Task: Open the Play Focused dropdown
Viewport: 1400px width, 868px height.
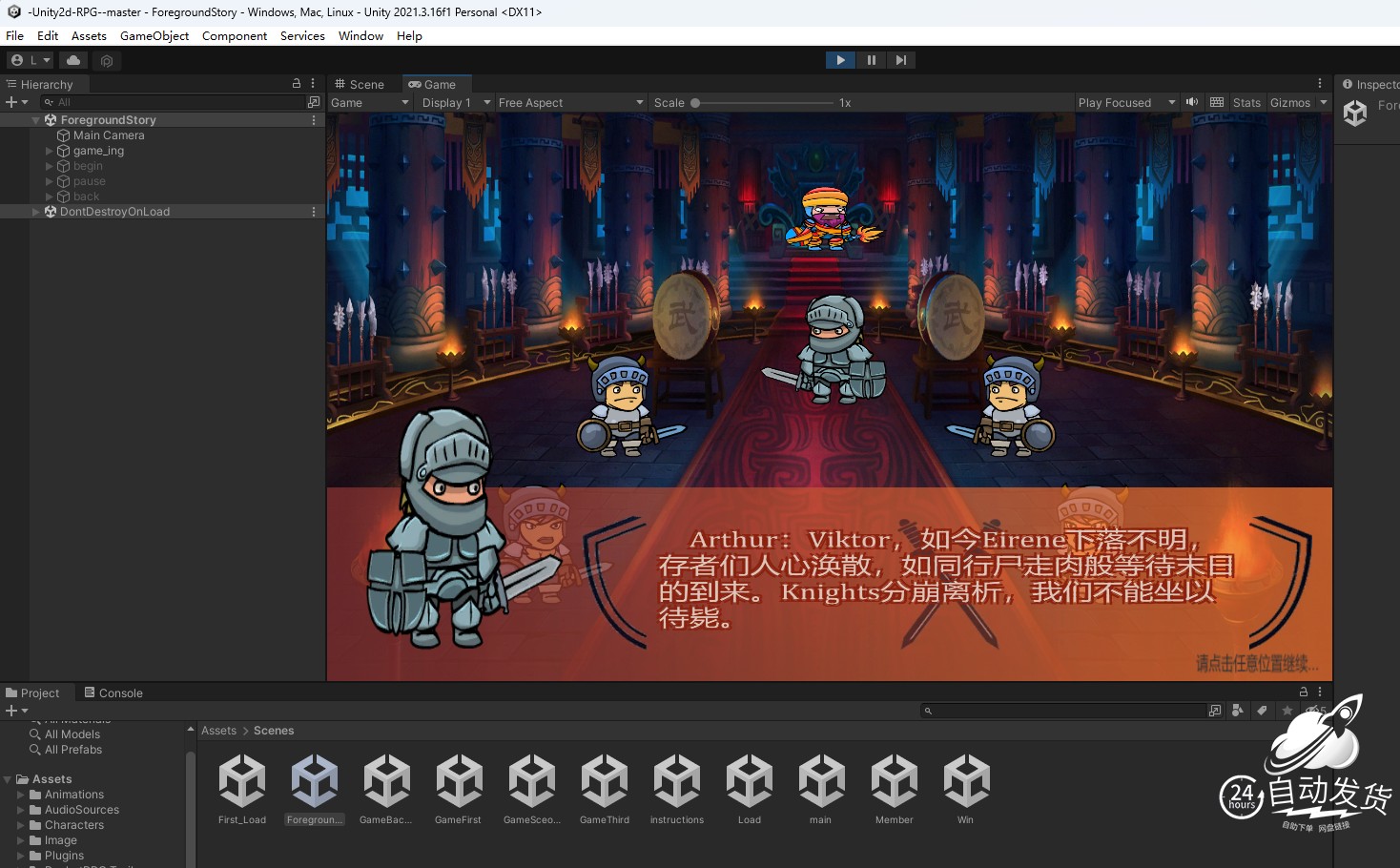Action: tap(1125, 103)
